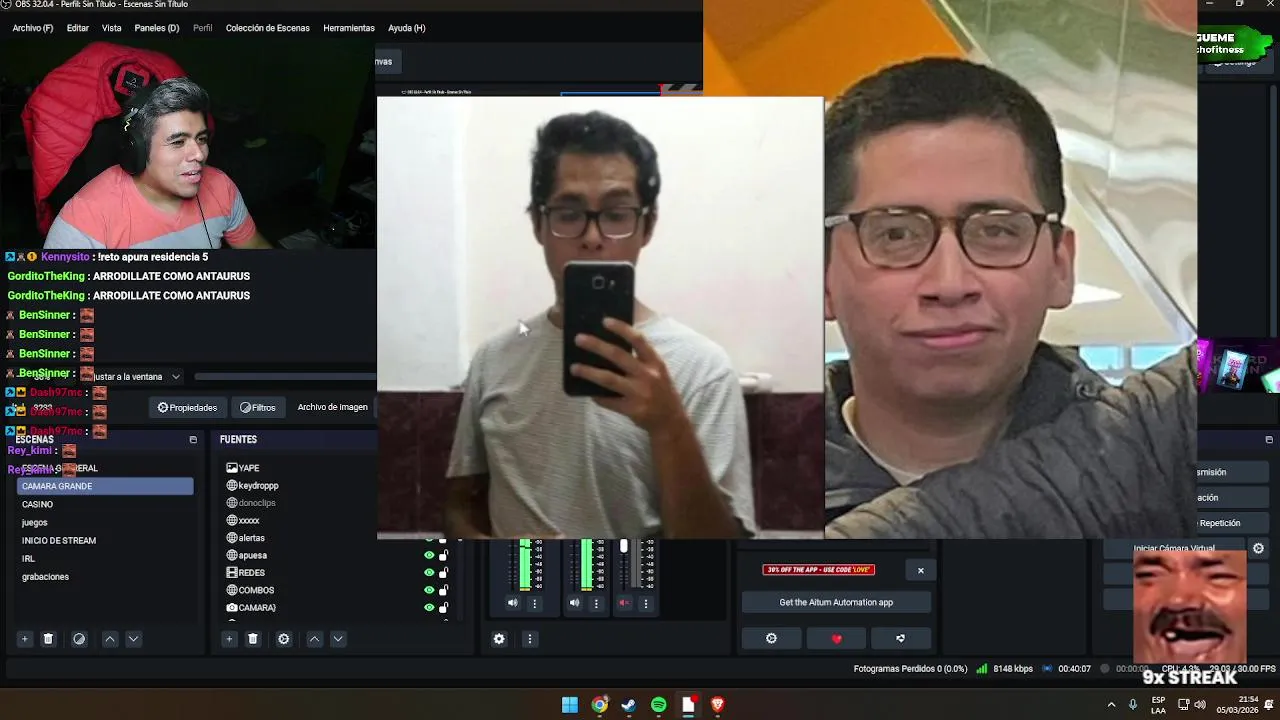Select the IRL scene
The height and width of the screenshot is (720, 1280).
tap(105, 558)
